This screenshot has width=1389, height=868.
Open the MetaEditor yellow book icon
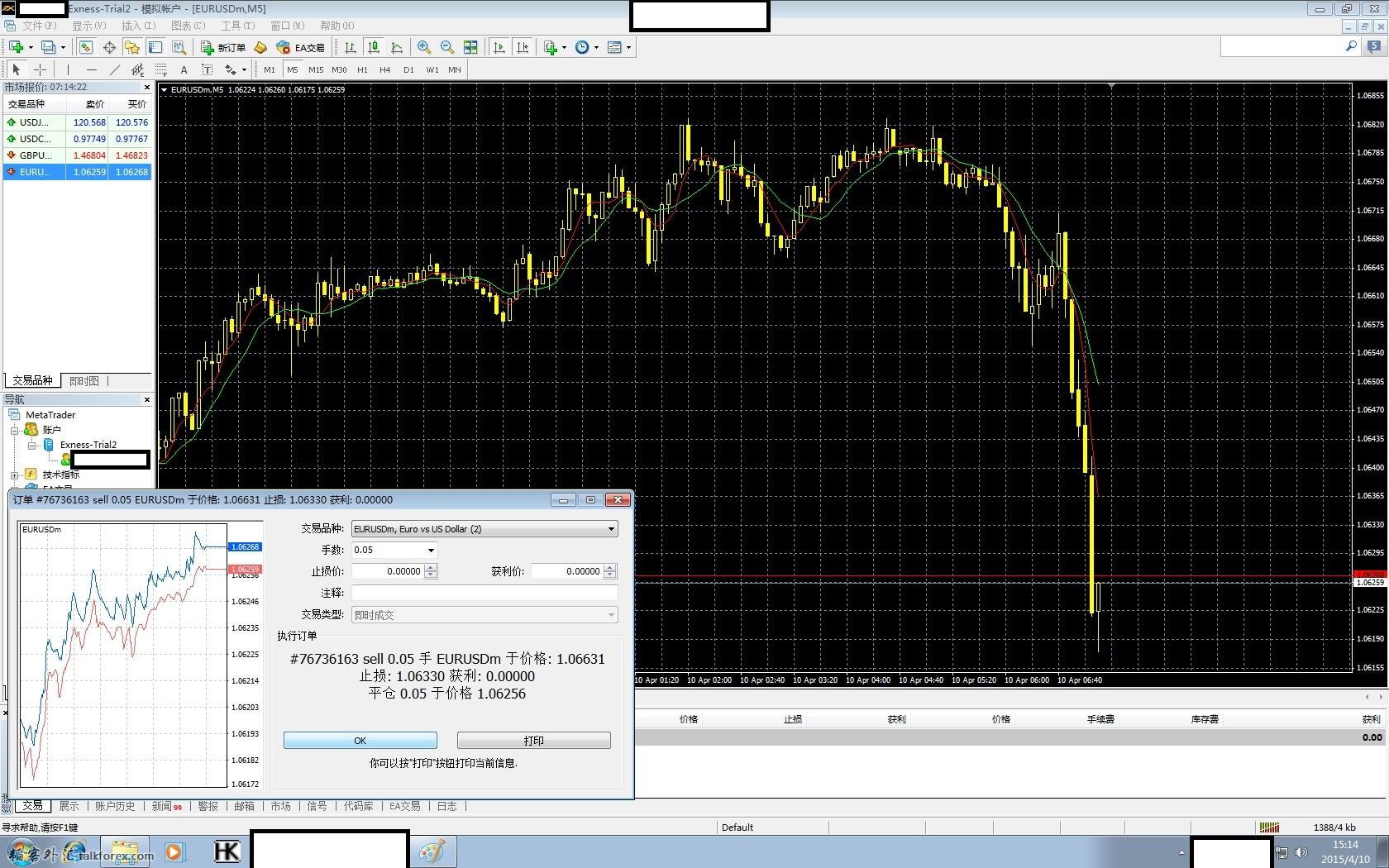[x=260, y=47]
